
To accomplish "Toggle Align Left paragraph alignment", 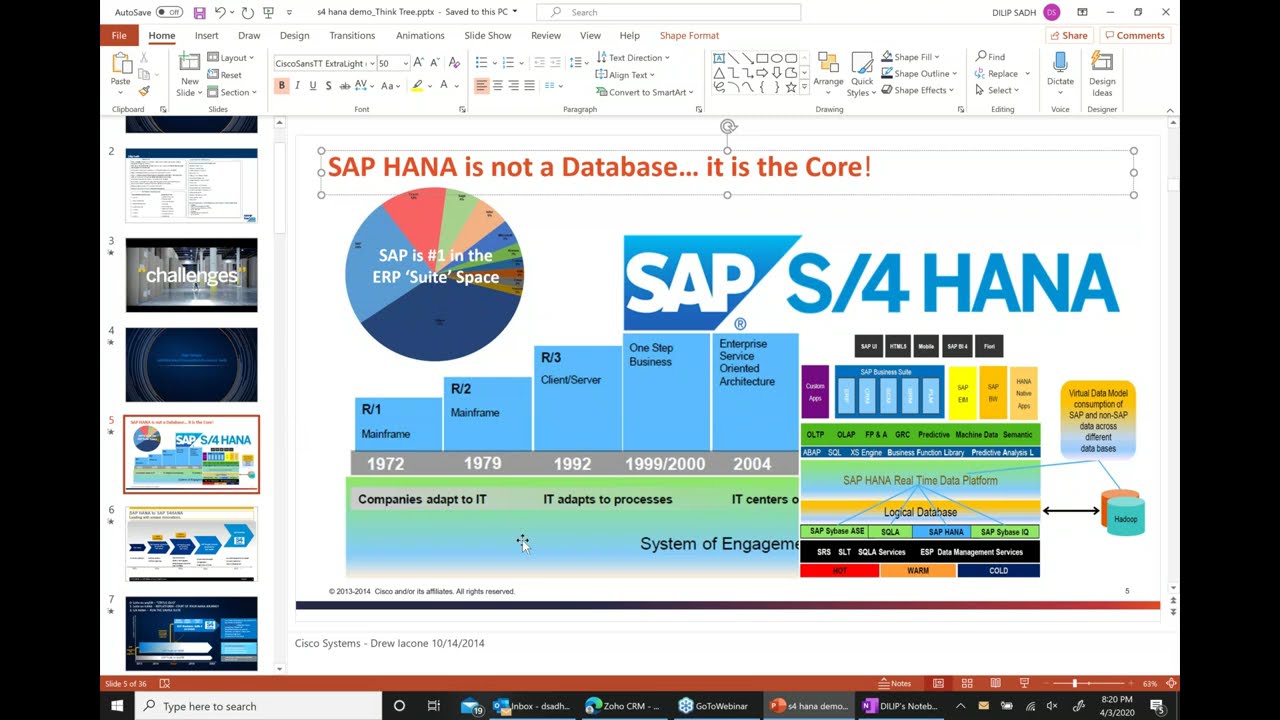I will [x=482, y=86].
